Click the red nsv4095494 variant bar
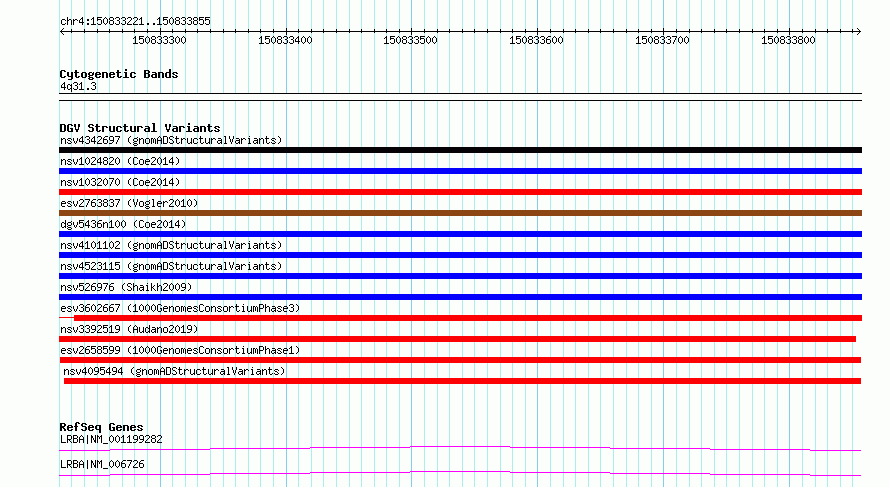This screenshot has width=890, height=487. click(x=463, y=381)
